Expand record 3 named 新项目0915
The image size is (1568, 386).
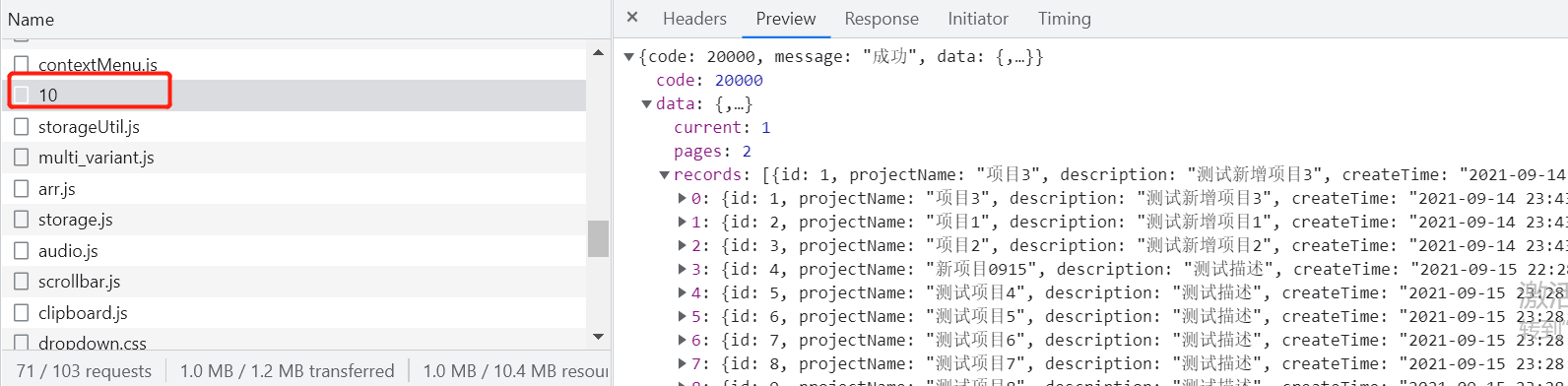click(683, 269)
